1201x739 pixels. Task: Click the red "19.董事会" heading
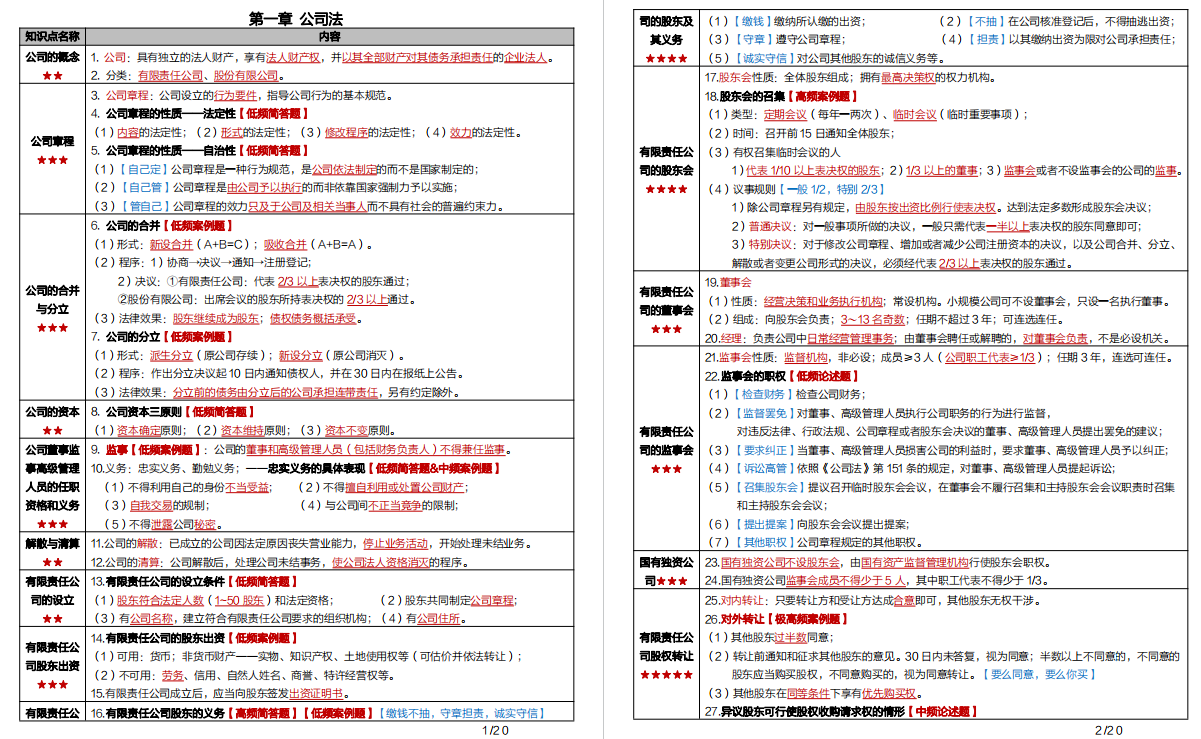728,282
